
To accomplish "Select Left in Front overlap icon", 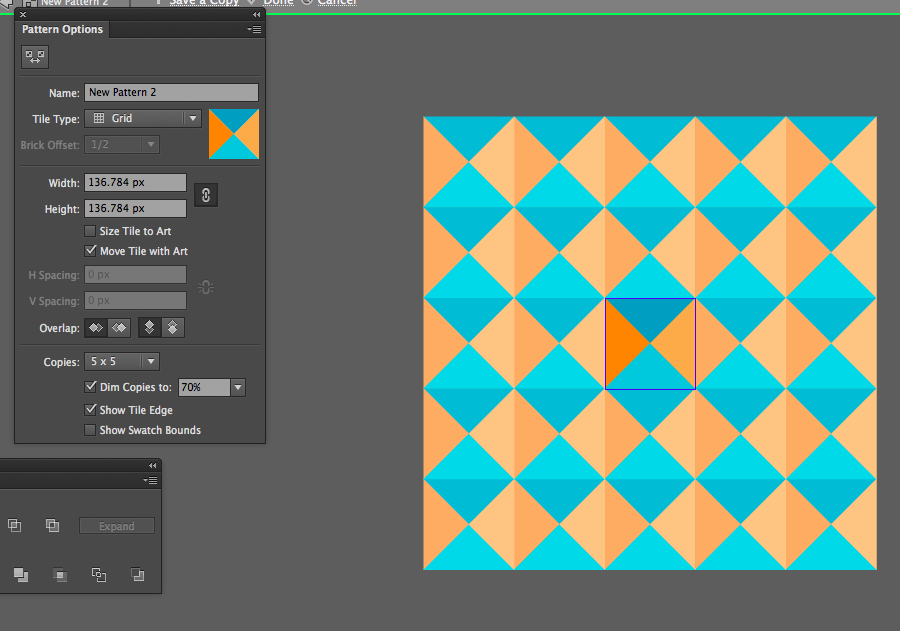I will (96, 328).
